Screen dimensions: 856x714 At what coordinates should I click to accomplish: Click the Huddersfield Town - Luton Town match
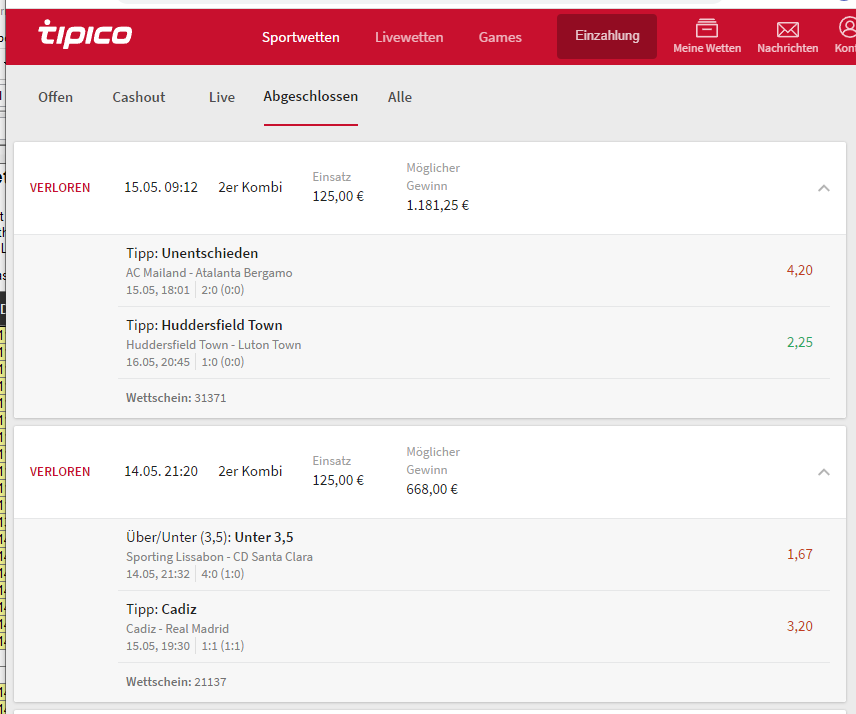click(213, 345)
